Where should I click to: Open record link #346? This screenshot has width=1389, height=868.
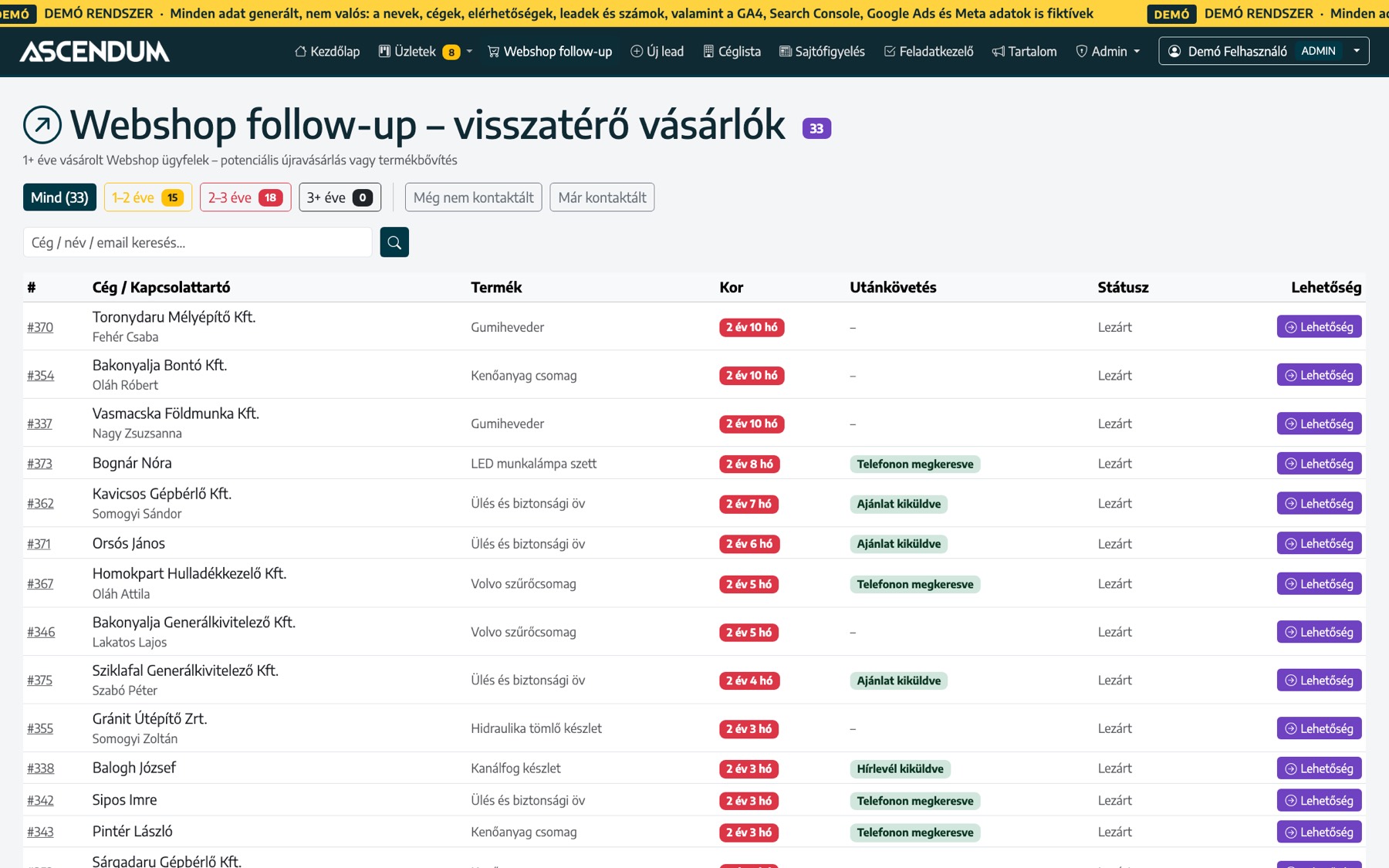41,632
